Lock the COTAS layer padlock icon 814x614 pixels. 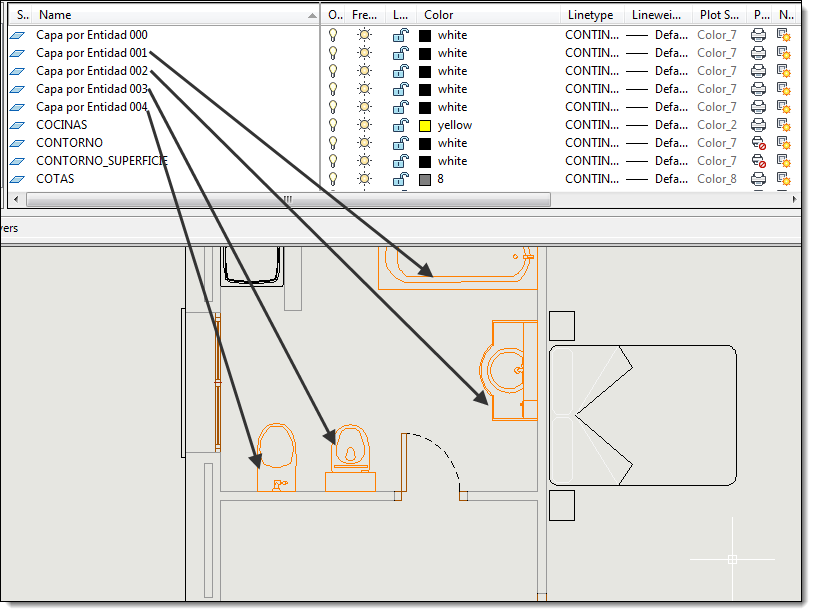[x=400, y=179]
